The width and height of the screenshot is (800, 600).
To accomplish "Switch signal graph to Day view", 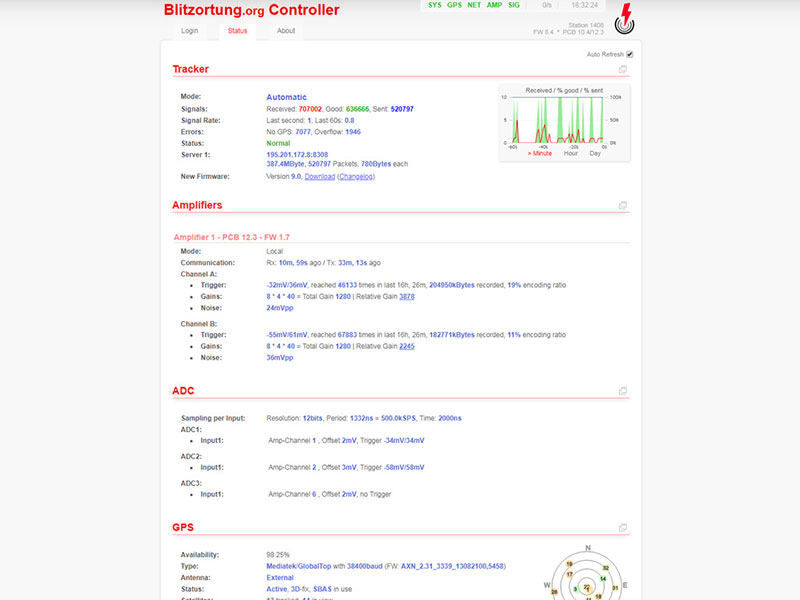I will pyautogui.click(x=595, y=154).
